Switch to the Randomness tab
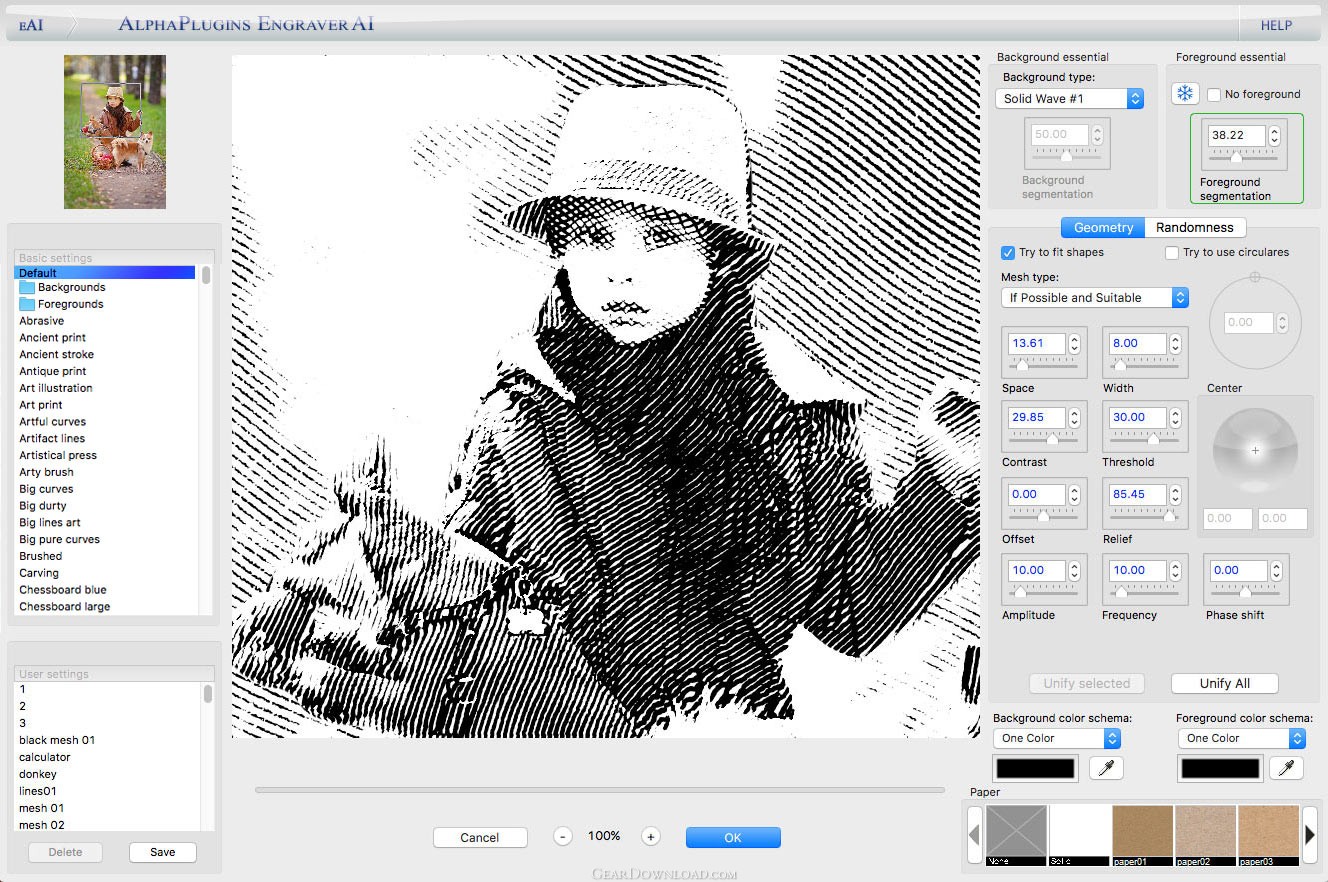 click(1195, 228)
